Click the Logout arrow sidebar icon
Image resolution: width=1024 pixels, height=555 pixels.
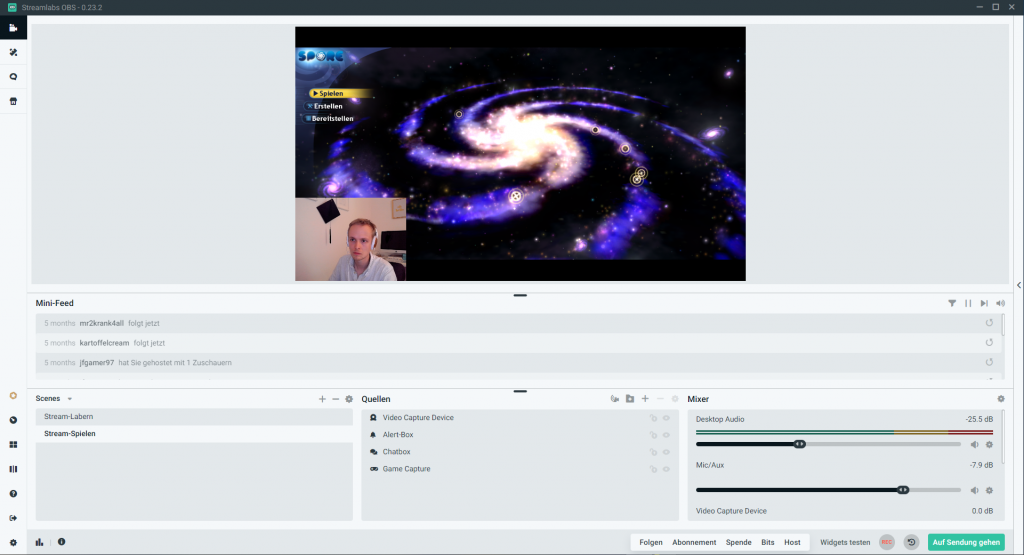tap(13, 518)
